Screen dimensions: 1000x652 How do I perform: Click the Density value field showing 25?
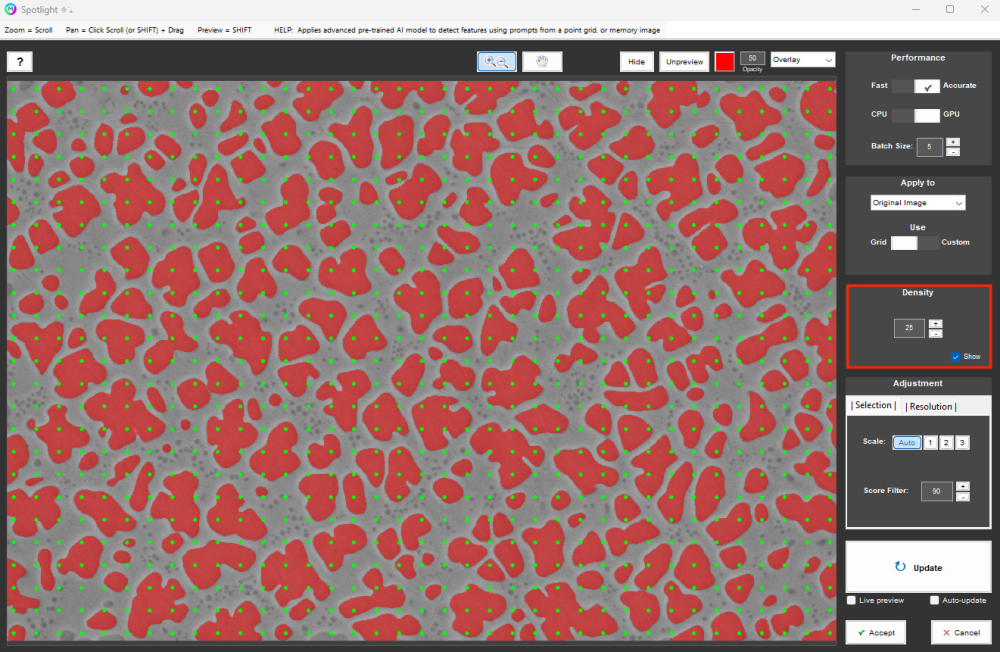pyautogui.click(x=909, y=328)
